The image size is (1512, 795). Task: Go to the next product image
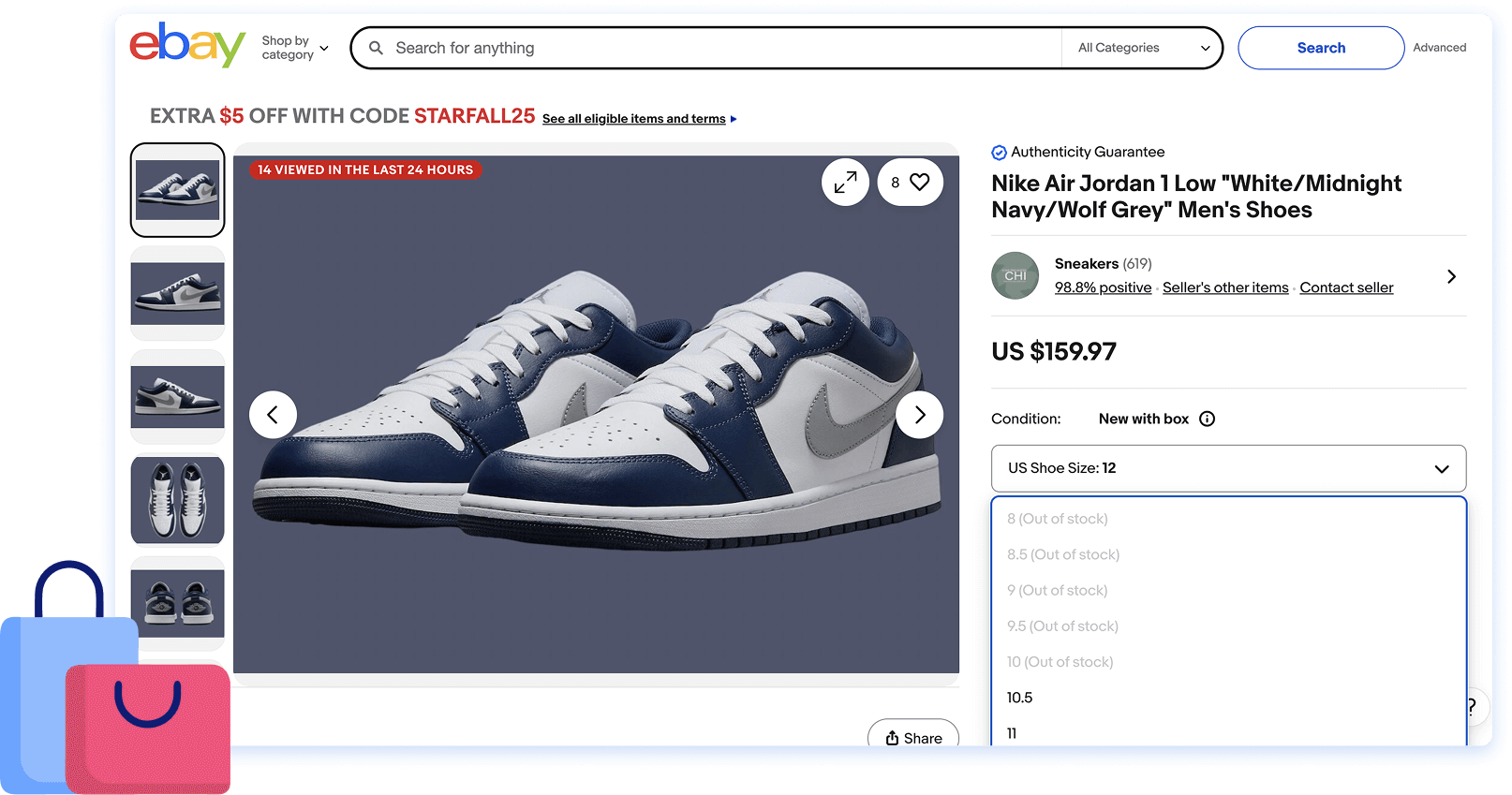point(919,415)
